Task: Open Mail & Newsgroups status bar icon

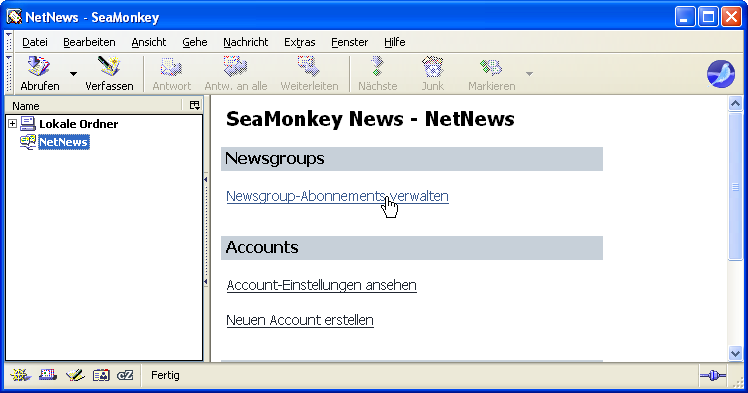Action: 48,375
